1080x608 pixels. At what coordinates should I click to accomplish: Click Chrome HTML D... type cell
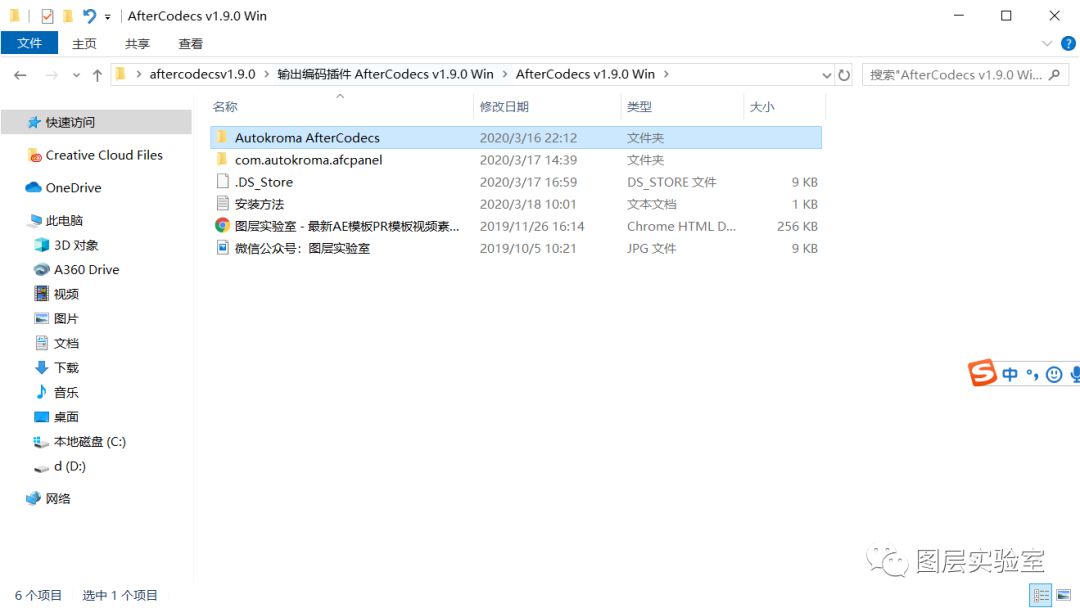coord(681,226)
